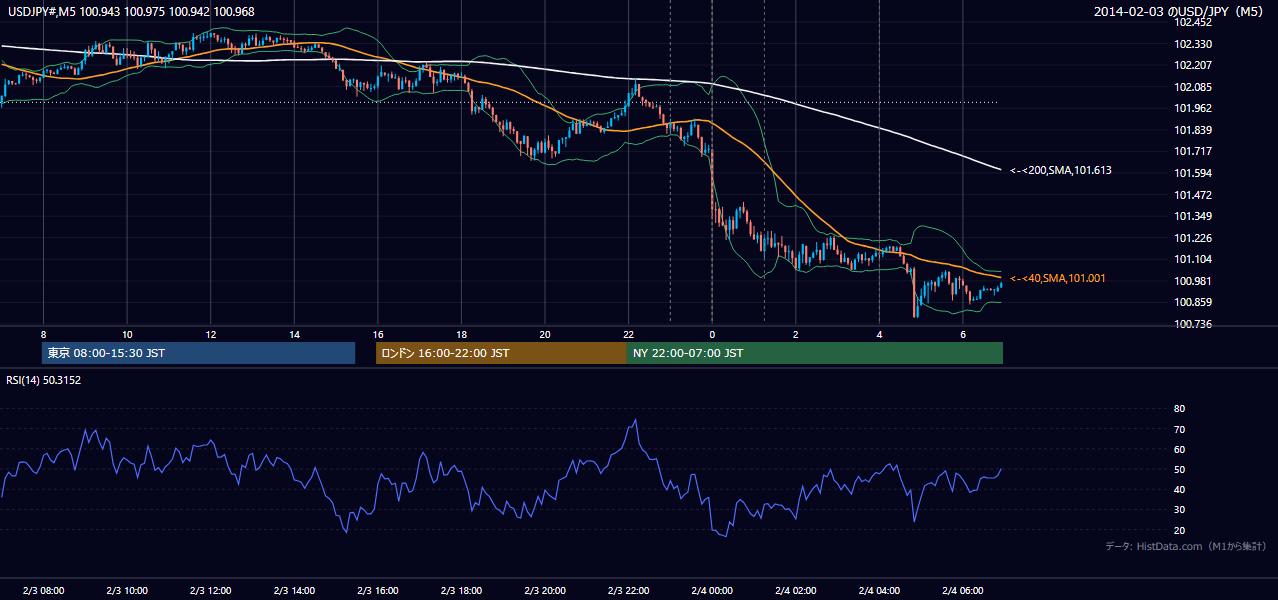Viewport: 1278px width, 600px height.
Task: Click the 40 SMA 101.001 label
Action: pyautogui.click(x=1057, y=278)
